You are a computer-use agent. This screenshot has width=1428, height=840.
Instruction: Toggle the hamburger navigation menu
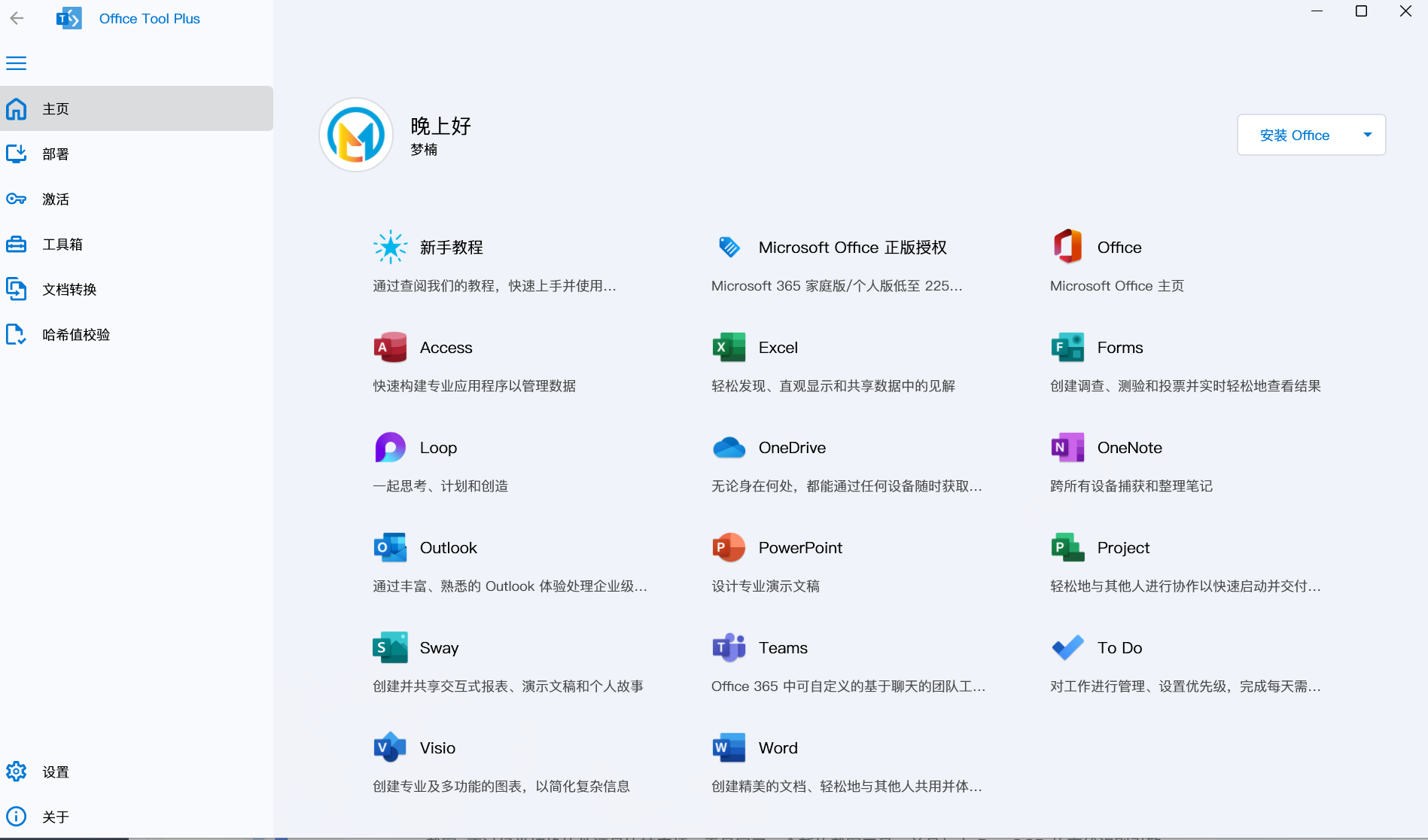point(16,63)
